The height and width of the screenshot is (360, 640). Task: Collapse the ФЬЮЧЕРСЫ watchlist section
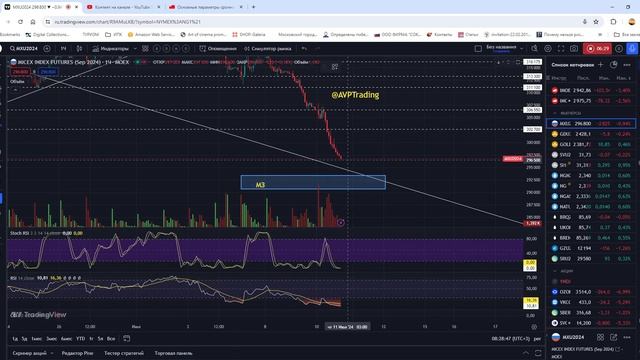point(555,113)
